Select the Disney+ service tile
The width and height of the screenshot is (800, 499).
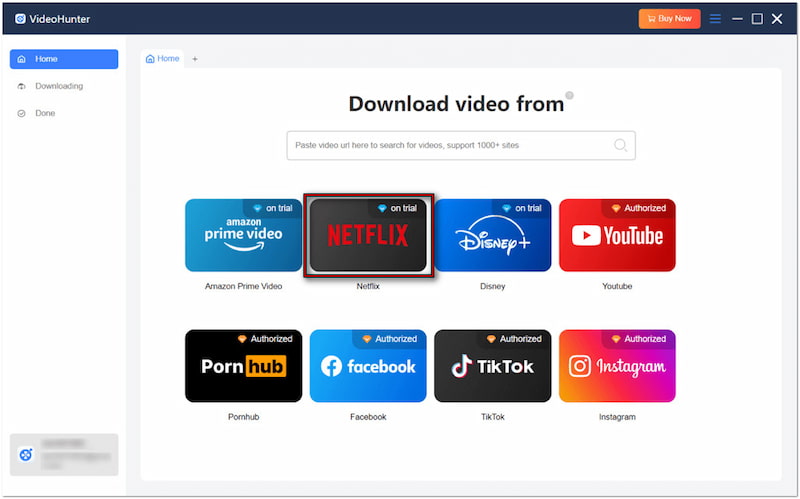492,236
